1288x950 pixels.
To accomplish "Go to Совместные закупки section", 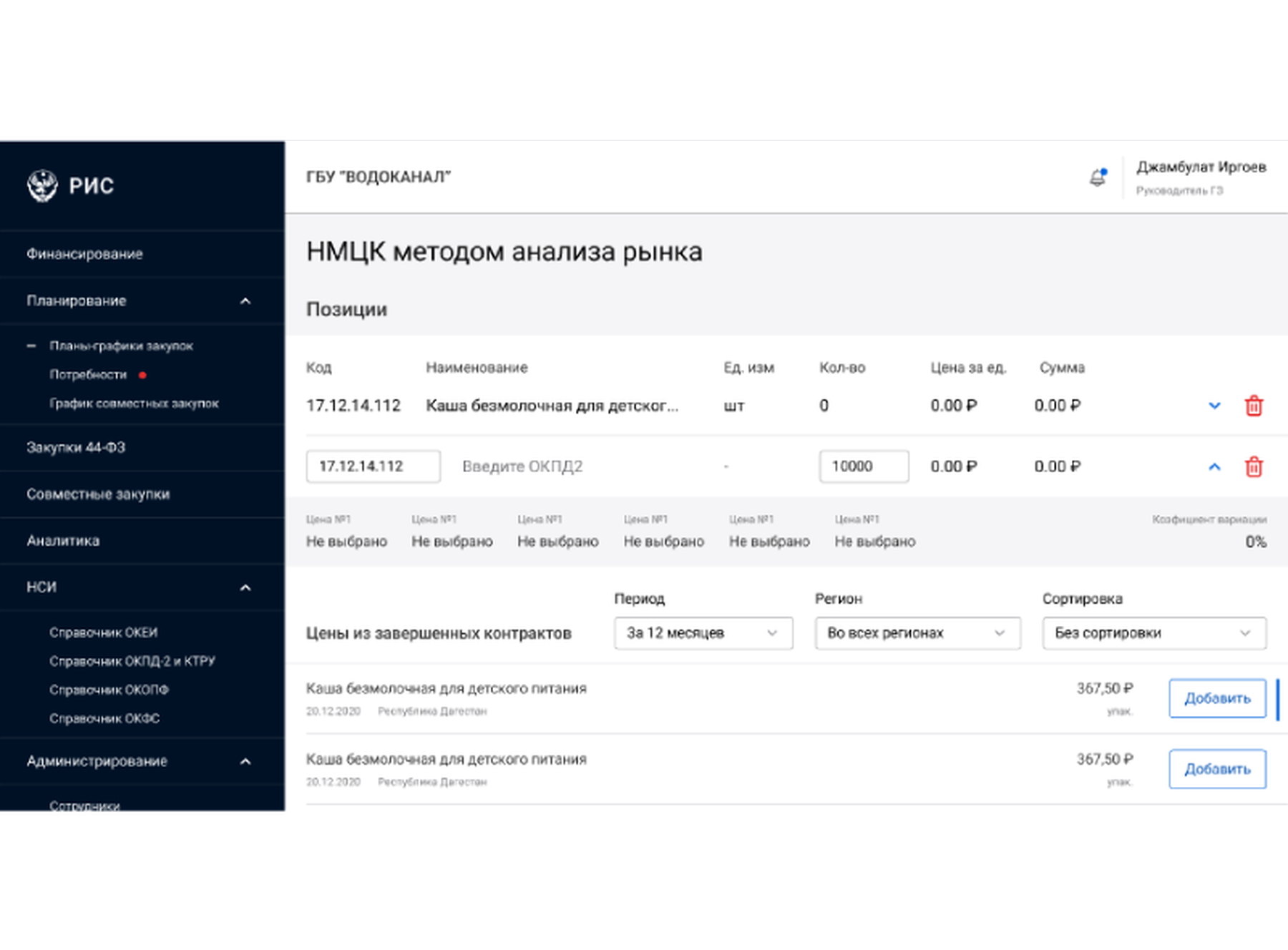I will (x=98, y=494).
